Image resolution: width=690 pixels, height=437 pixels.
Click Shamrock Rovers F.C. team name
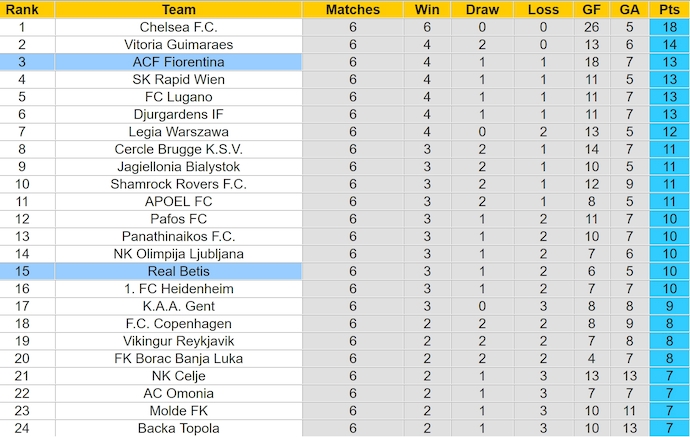coord(178,184)
